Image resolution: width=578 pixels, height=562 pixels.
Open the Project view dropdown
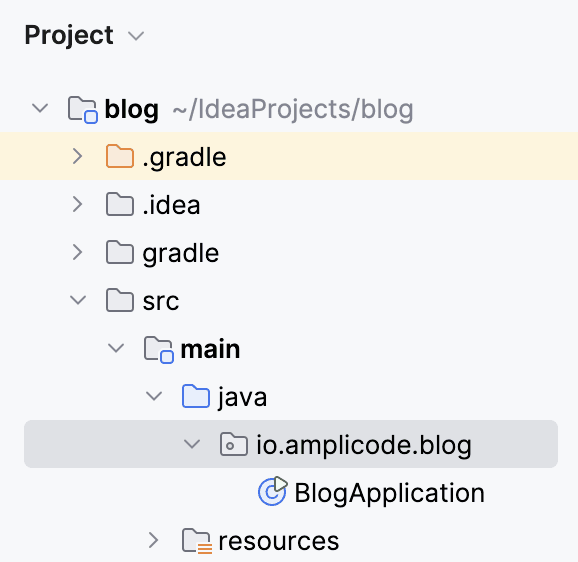(136, 36)
